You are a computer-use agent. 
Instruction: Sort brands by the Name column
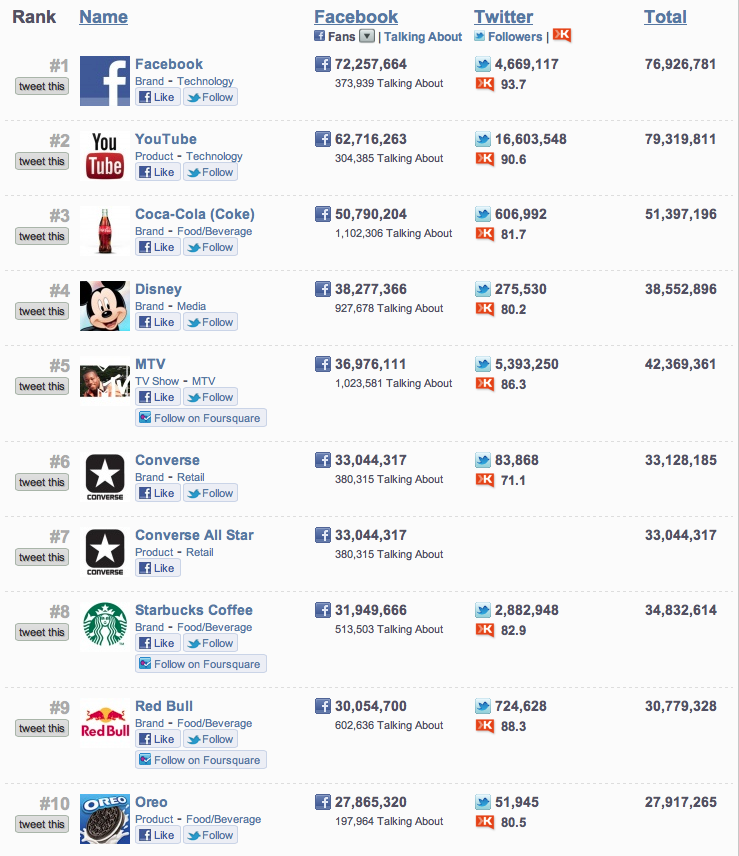103,16
